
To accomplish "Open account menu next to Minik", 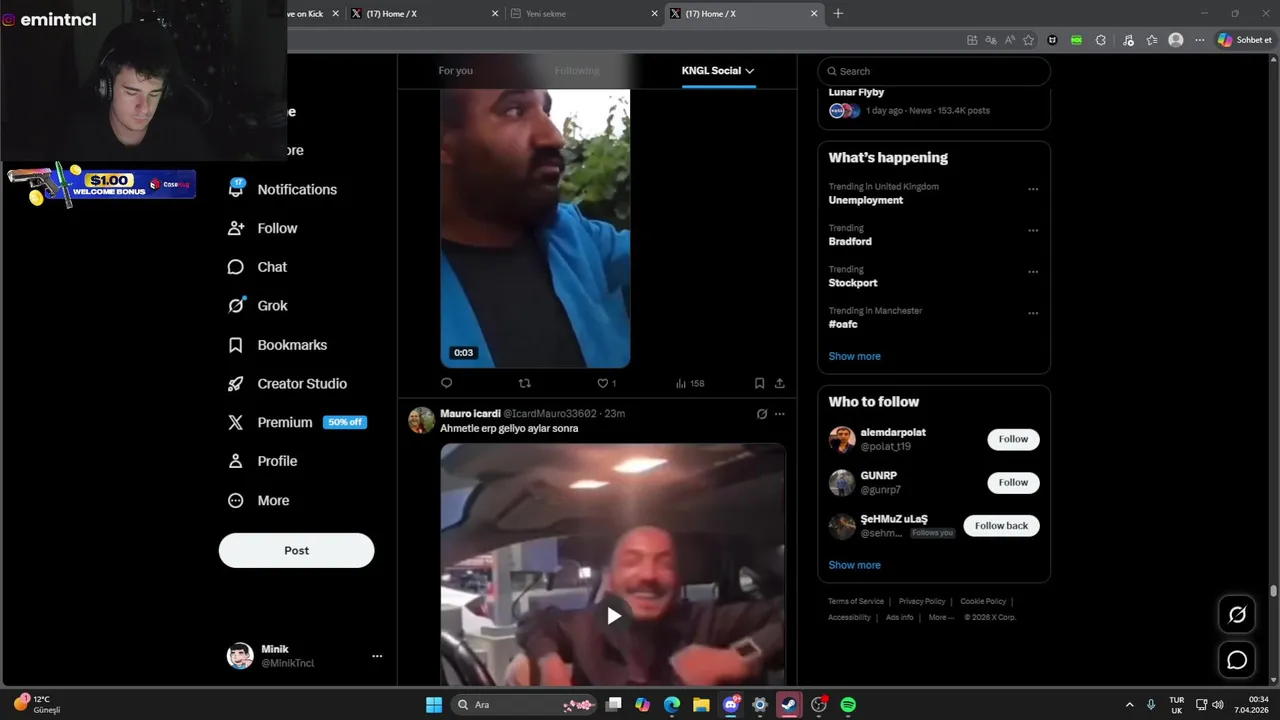I will point(377,656).
